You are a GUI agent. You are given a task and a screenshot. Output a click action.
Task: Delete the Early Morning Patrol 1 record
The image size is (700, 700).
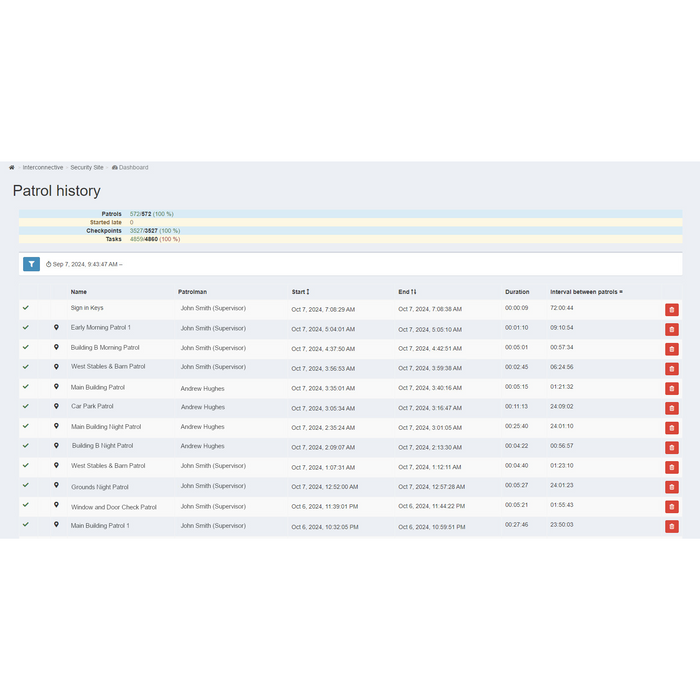(x=672, y=329)
